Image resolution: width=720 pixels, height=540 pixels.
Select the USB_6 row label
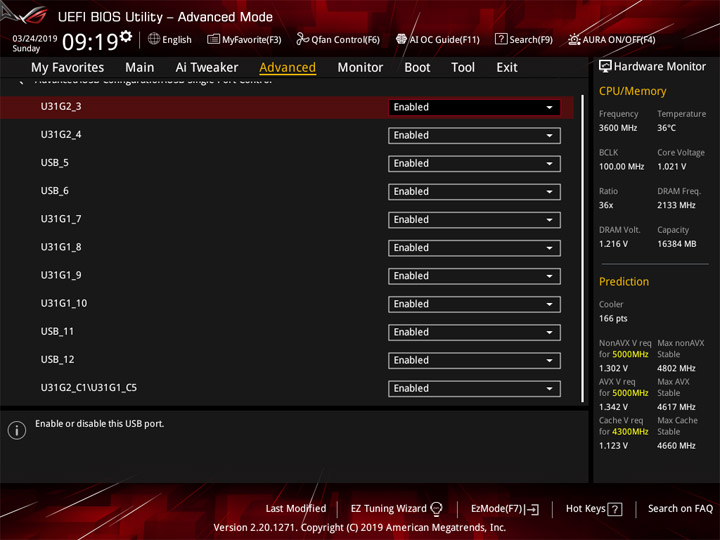55,191
